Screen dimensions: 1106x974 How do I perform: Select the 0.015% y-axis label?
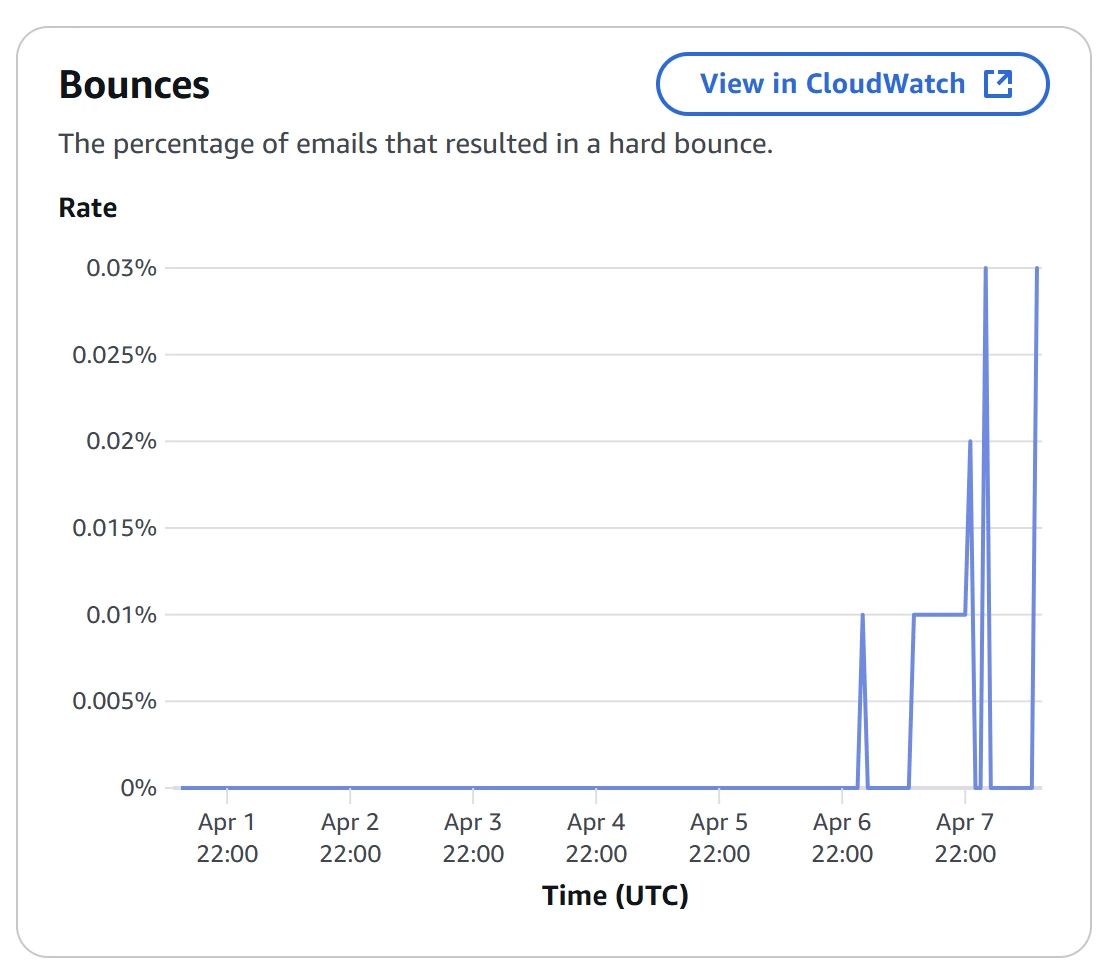click(115, 528)
